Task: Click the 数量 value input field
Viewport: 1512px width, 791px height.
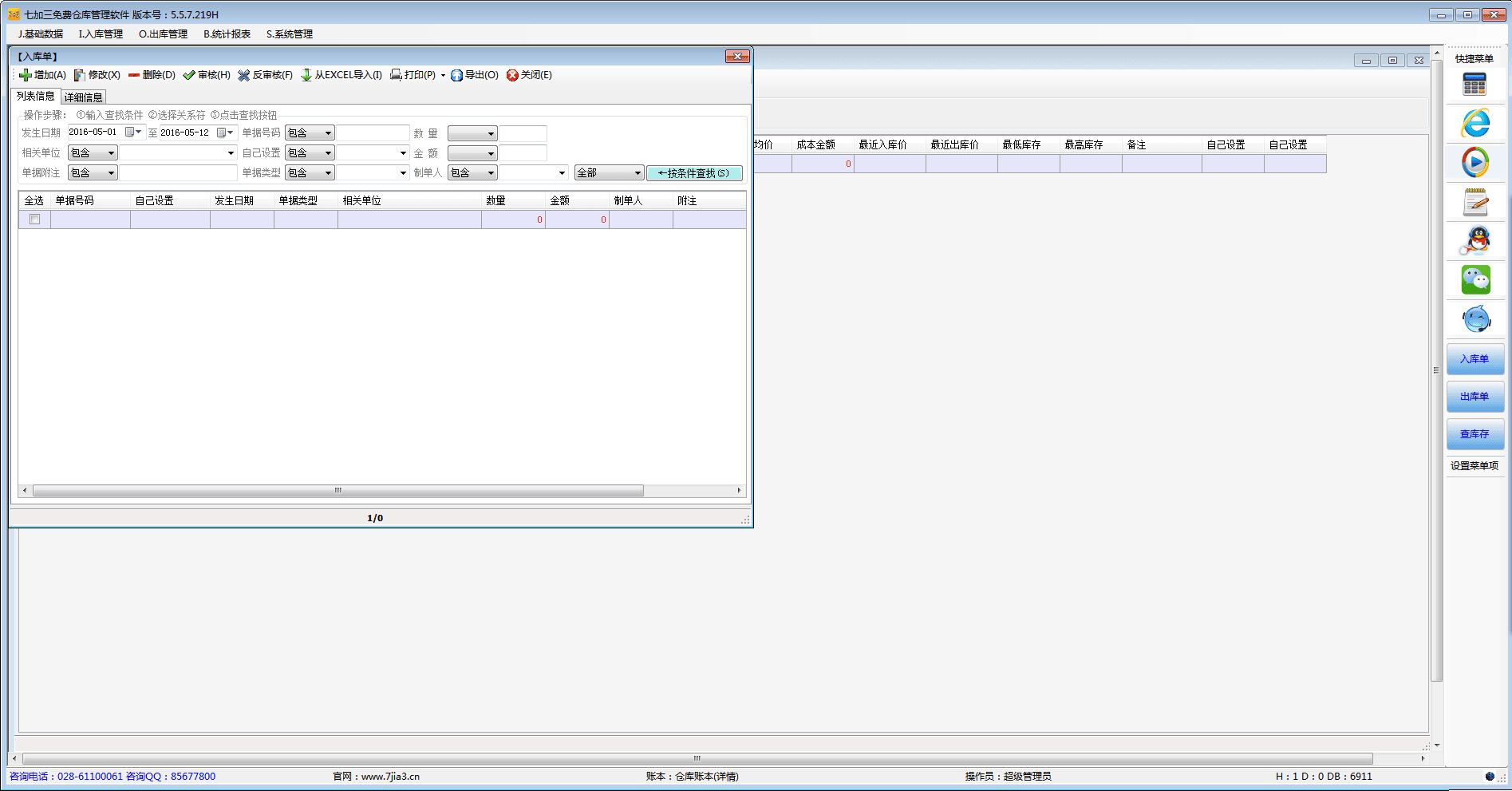Action: point(523,133)
